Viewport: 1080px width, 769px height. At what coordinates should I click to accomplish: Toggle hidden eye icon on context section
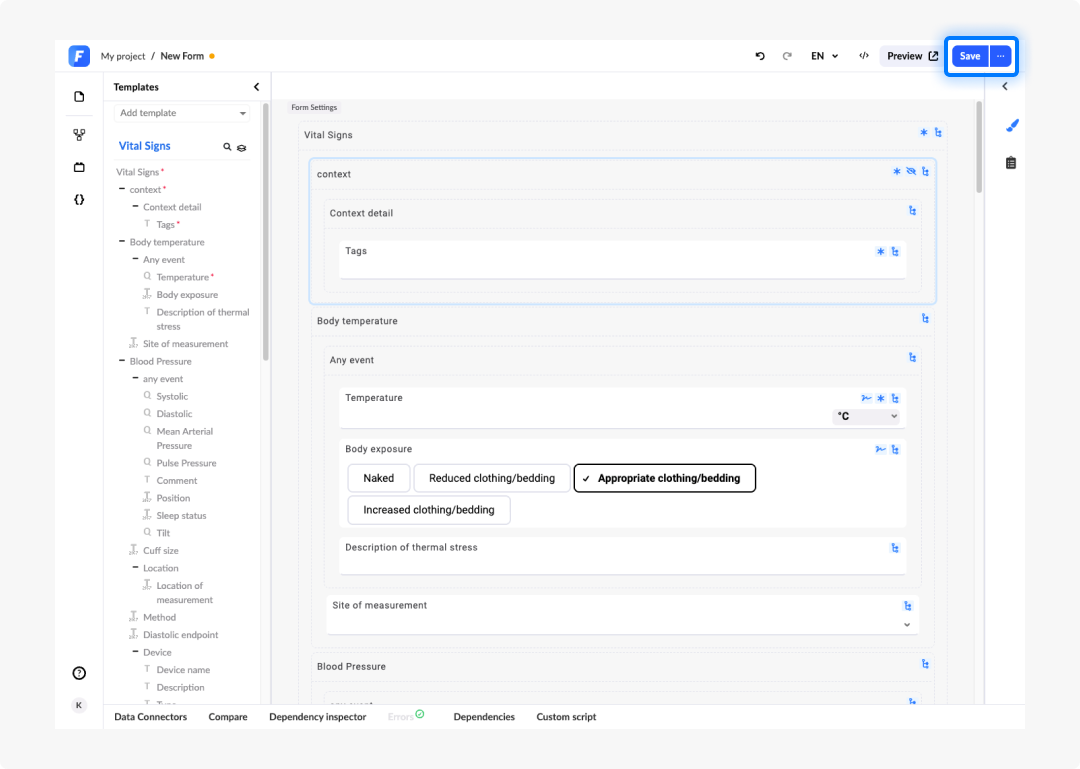(x=911, y=172)
